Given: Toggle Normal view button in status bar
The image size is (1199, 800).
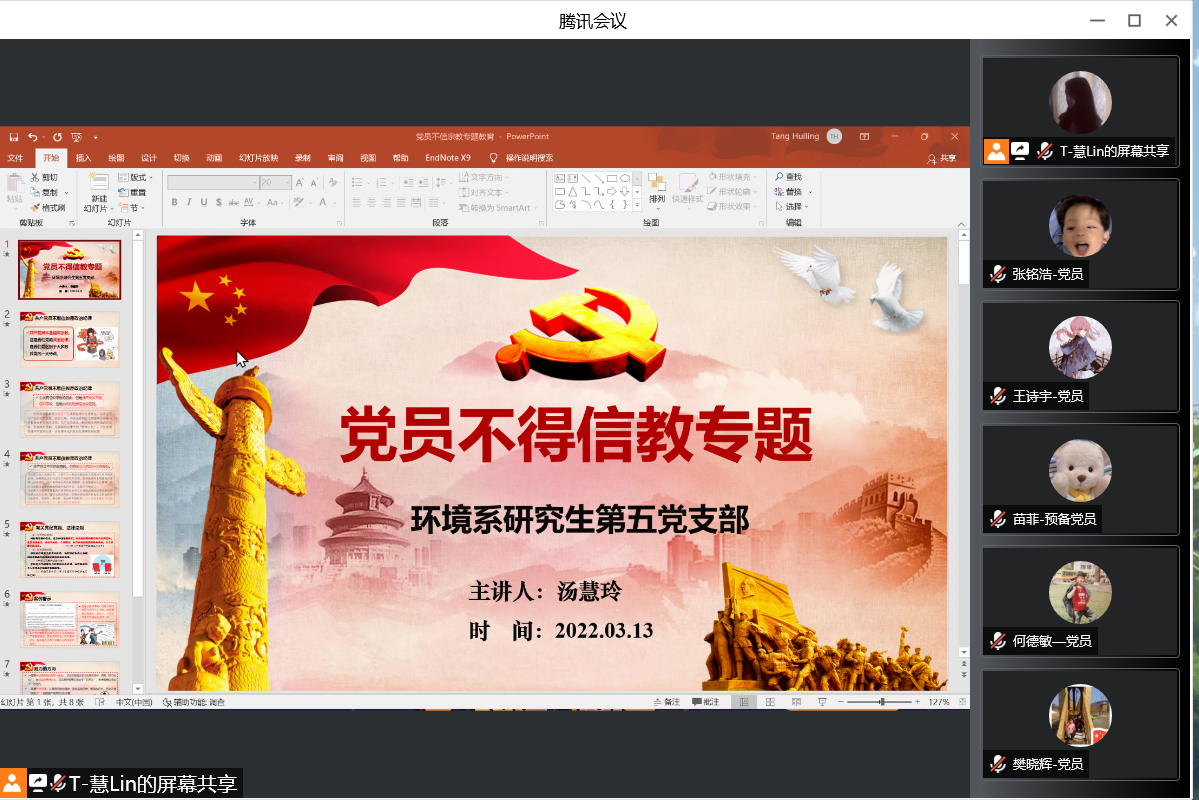Looking at the screenshot, I should tap(742, 702).
